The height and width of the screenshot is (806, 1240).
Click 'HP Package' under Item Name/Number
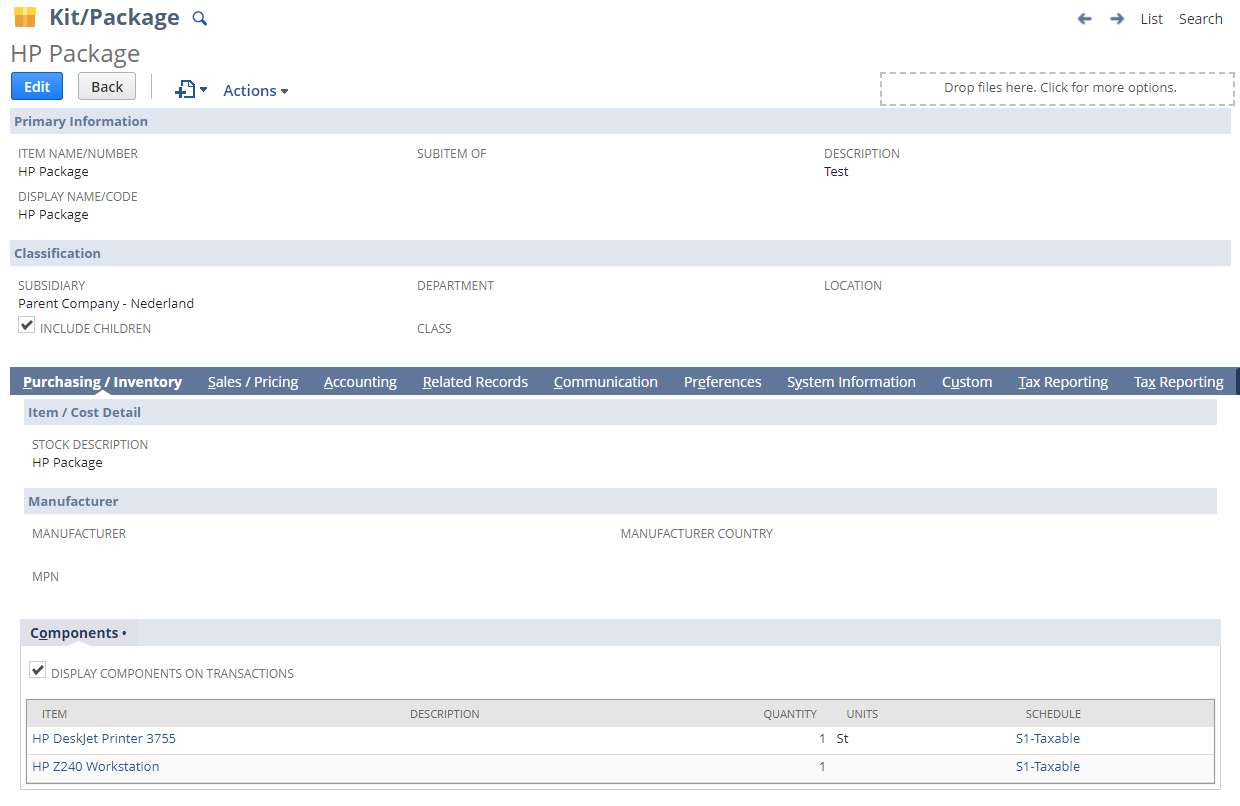(53, 171)
